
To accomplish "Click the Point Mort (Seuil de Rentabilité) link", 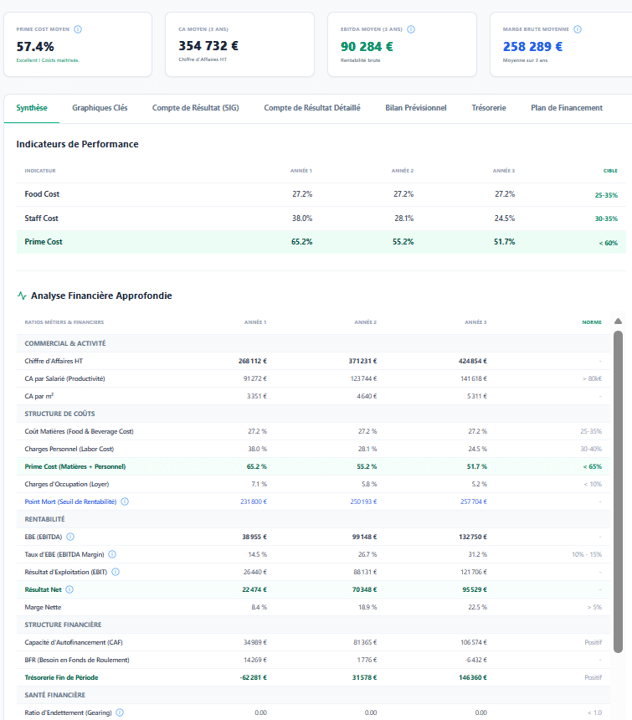I will [x=70, y=501].
